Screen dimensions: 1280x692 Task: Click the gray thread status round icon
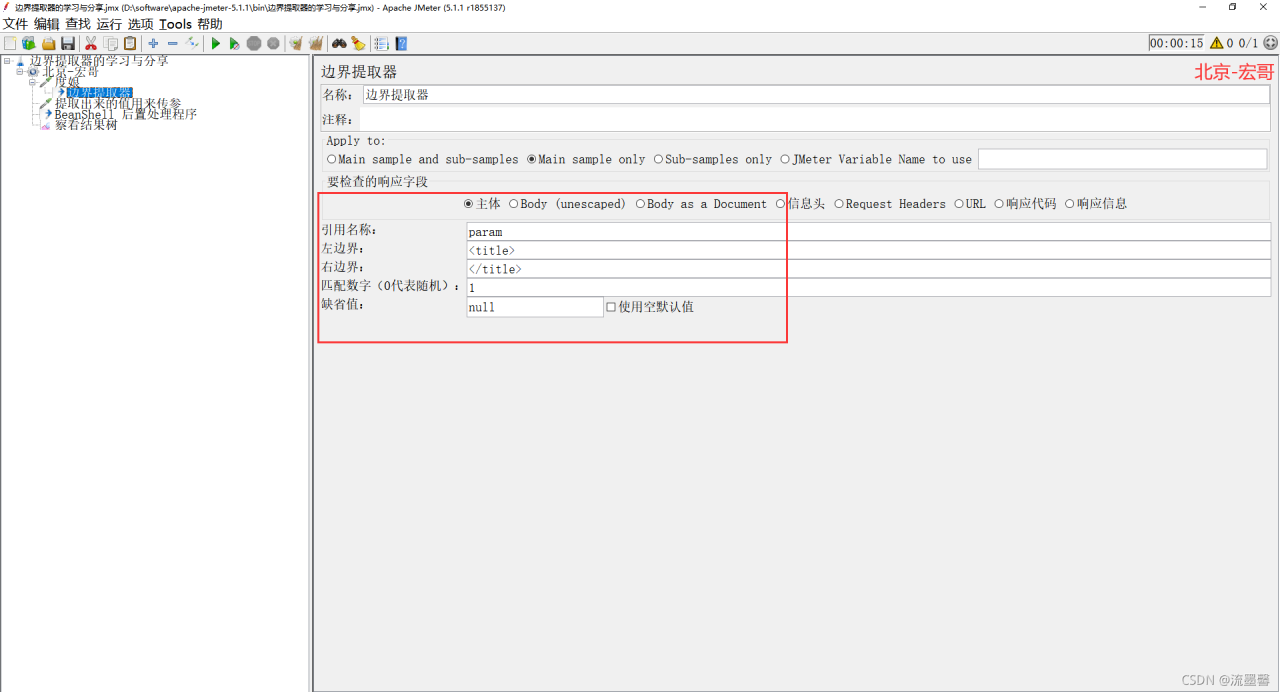[1270, 43]
